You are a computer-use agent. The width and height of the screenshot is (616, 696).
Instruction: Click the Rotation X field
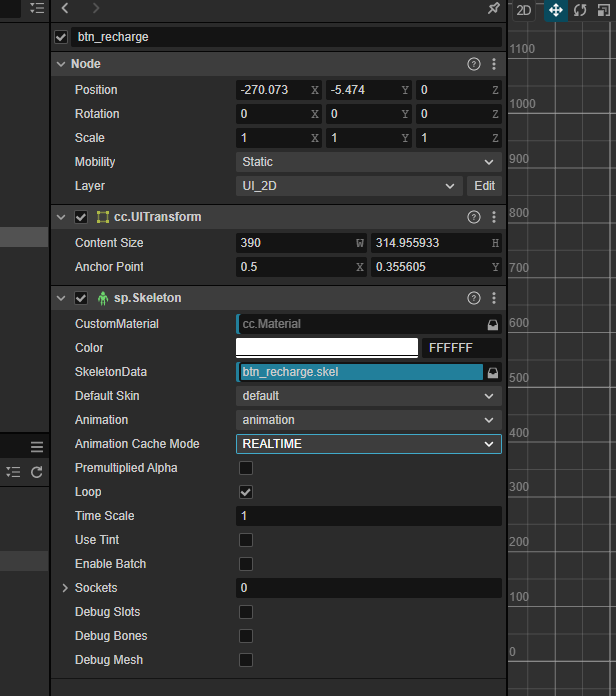click(x=279, y=114)
